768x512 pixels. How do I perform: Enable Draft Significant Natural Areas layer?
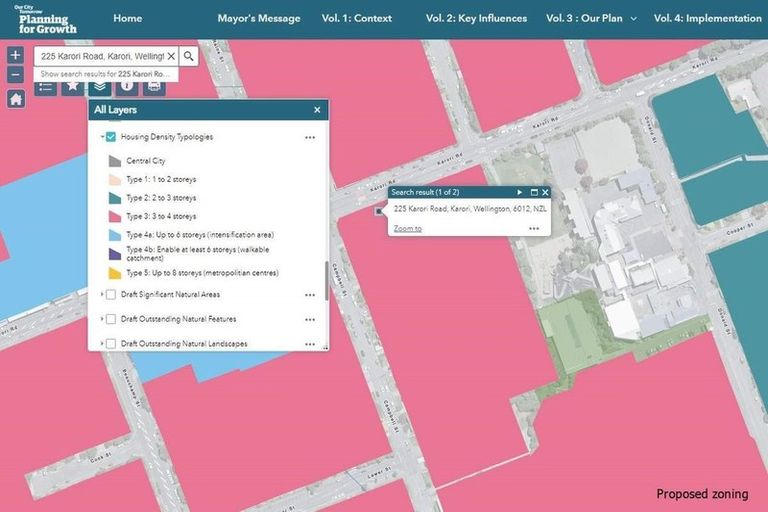[x=111, y=295]
